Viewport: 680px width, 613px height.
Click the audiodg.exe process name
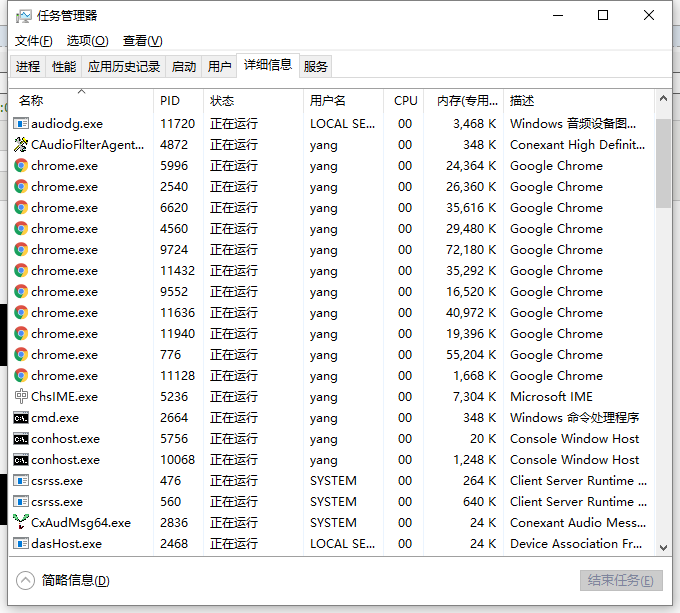click(x=67, y=124)
